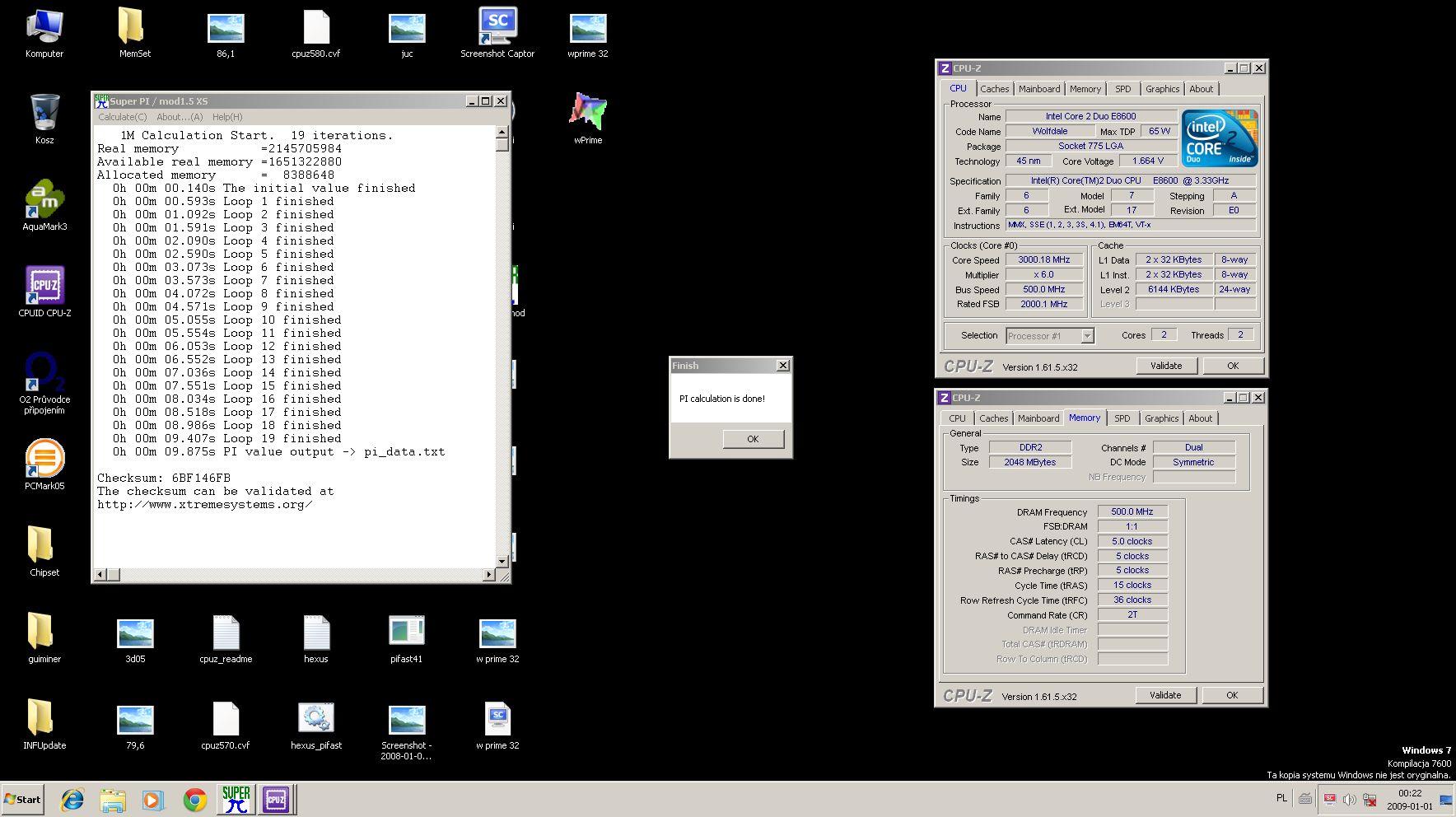Click Internet Explorer in the taskbar
This screenshot has width=1456, height=817.
72,800
